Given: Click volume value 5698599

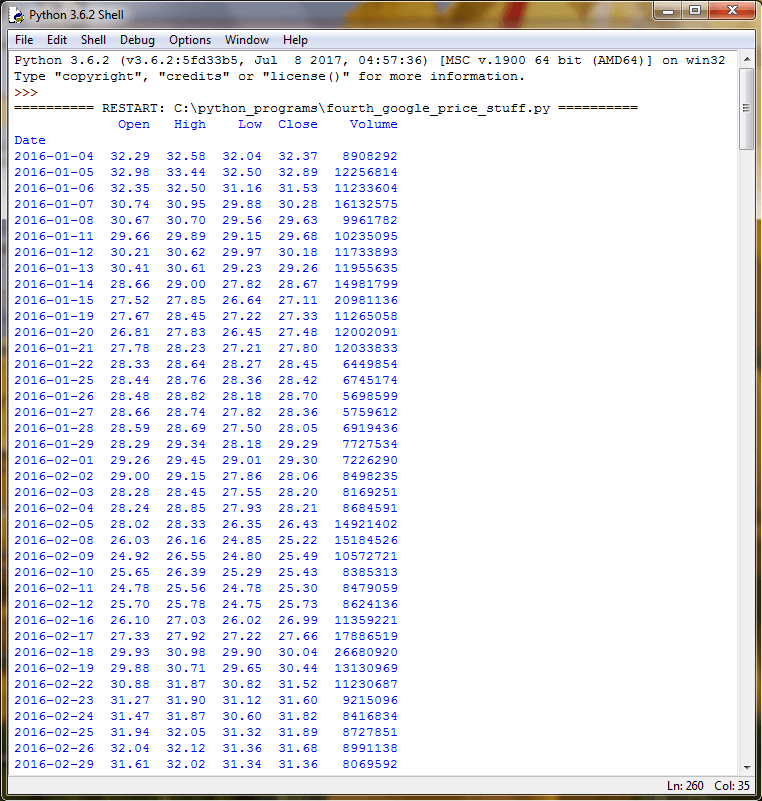Looking at the screenshot, I should 370,396.
